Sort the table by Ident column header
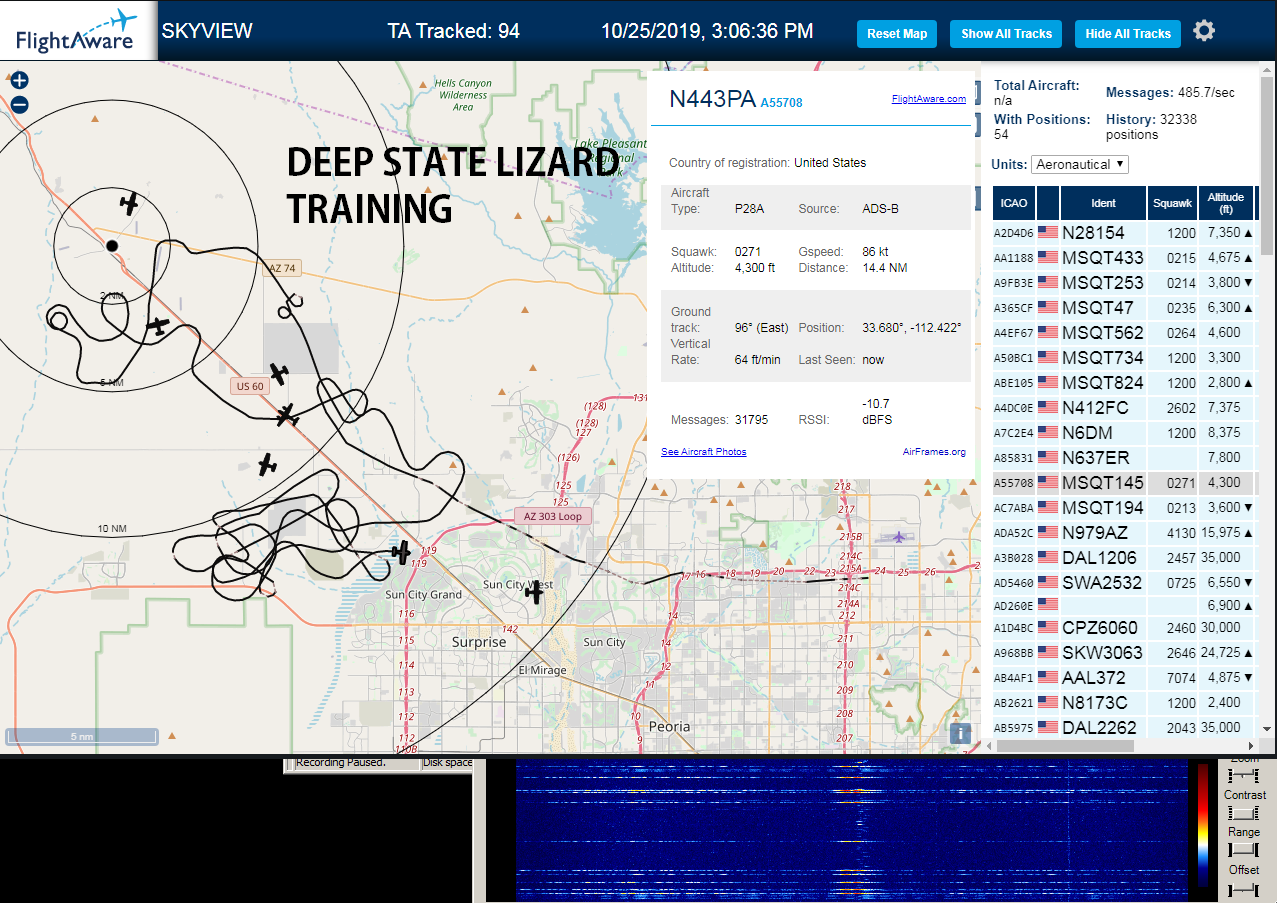 1103,203
